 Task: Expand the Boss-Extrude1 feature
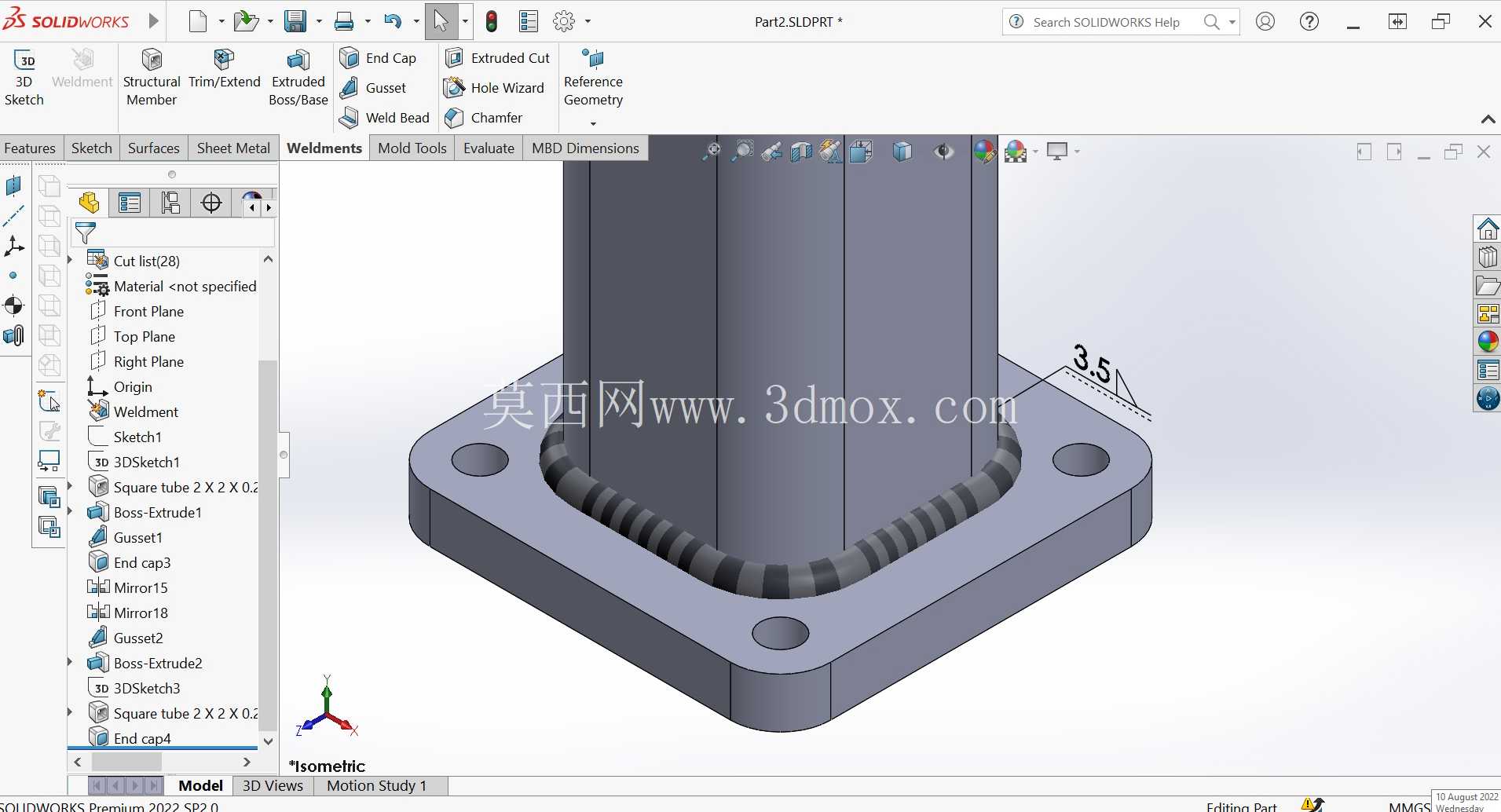point(70,511)
